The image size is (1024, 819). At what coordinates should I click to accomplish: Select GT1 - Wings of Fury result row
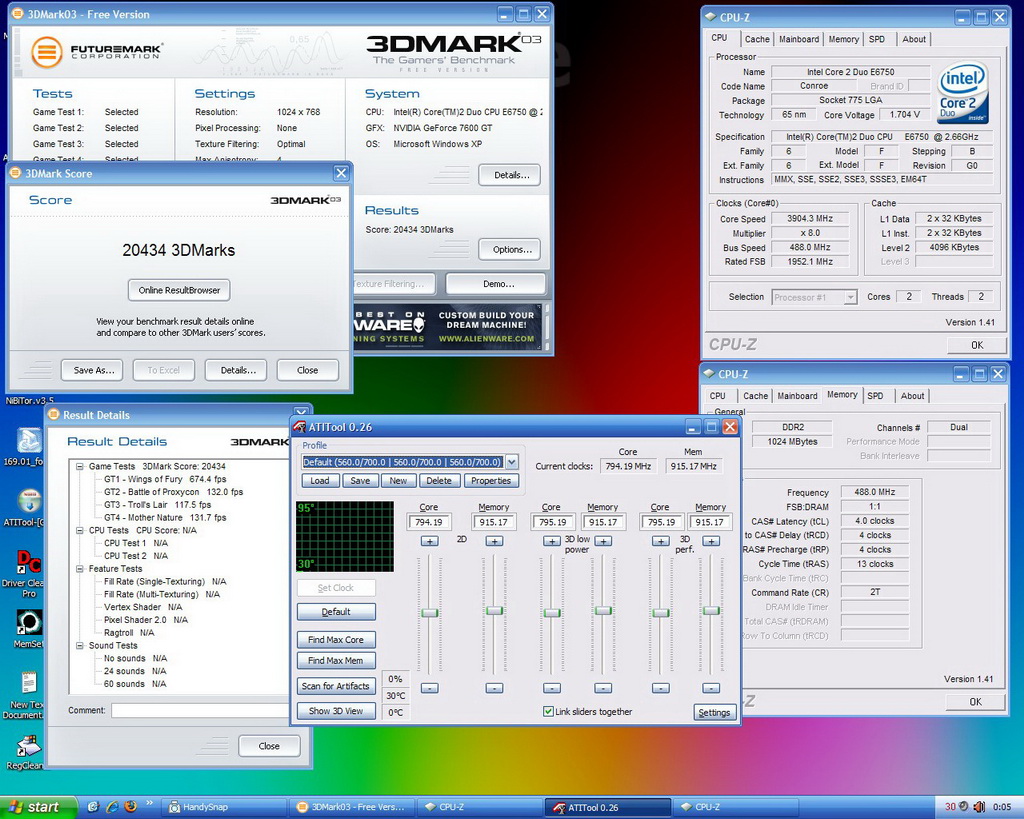(x=165, y=479)
